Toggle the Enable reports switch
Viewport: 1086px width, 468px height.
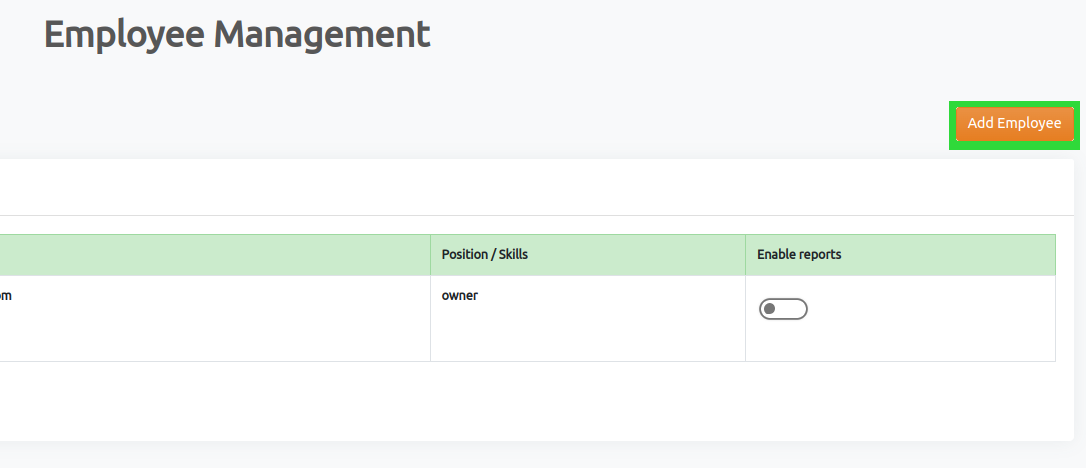coord(783,309)
